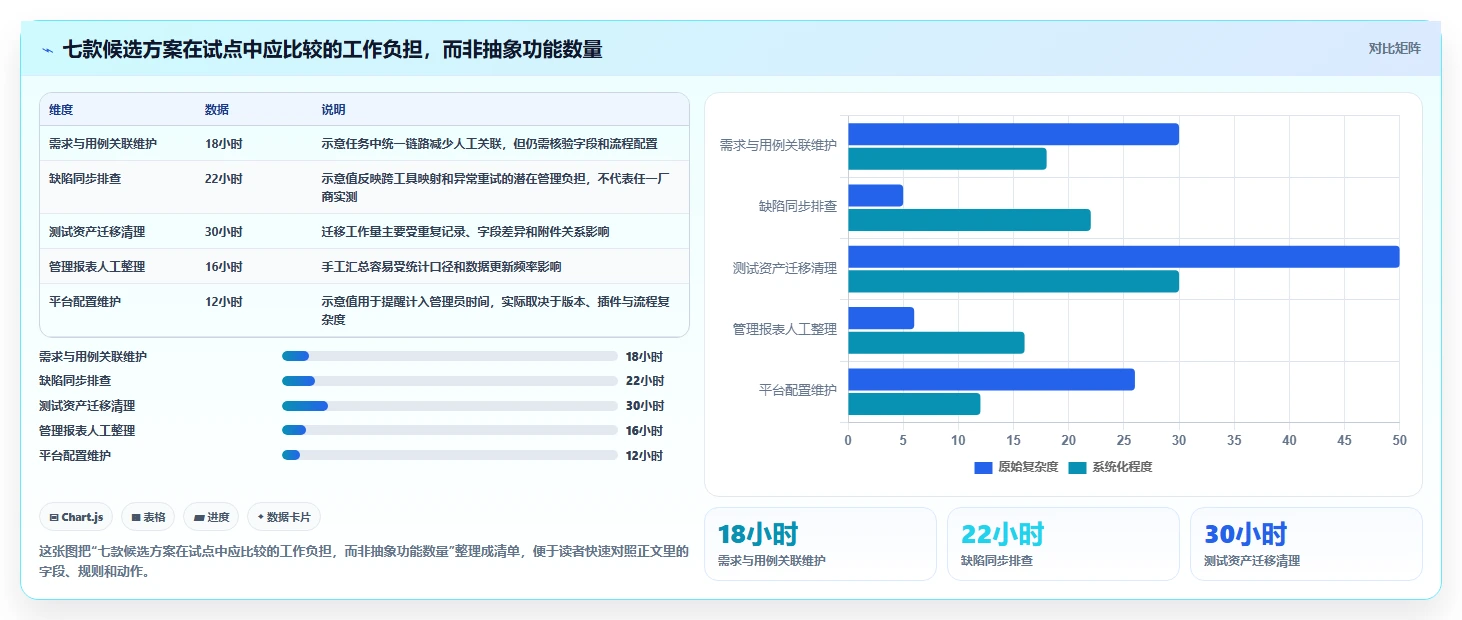Viewport: 1462px width, 620px height.
Task: Click the blue 原始复杂度 bar for 测试资产迁移清理
Action: [1123, 257]
